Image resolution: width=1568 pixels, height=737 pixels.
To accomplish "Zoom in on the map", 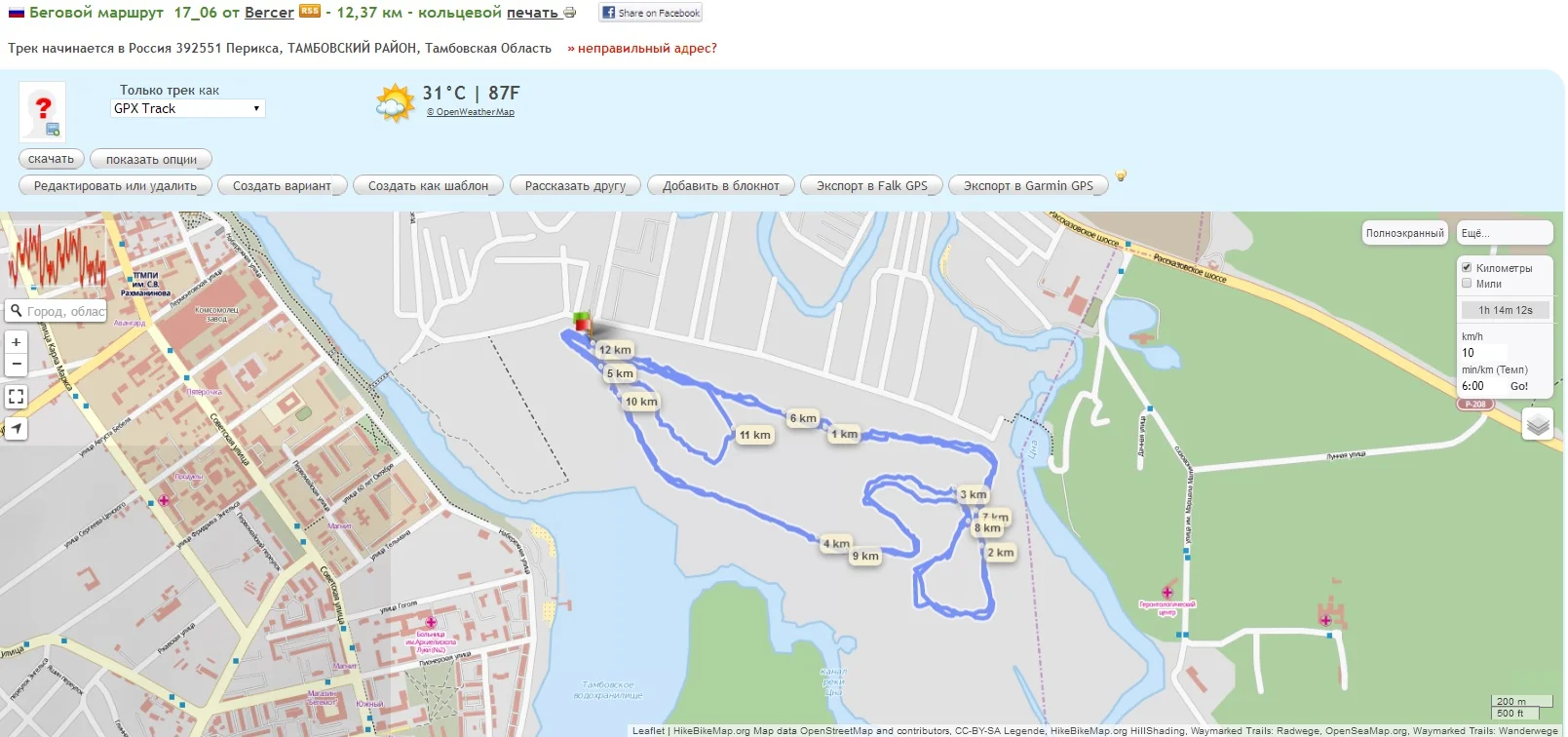I will (16, 342).
